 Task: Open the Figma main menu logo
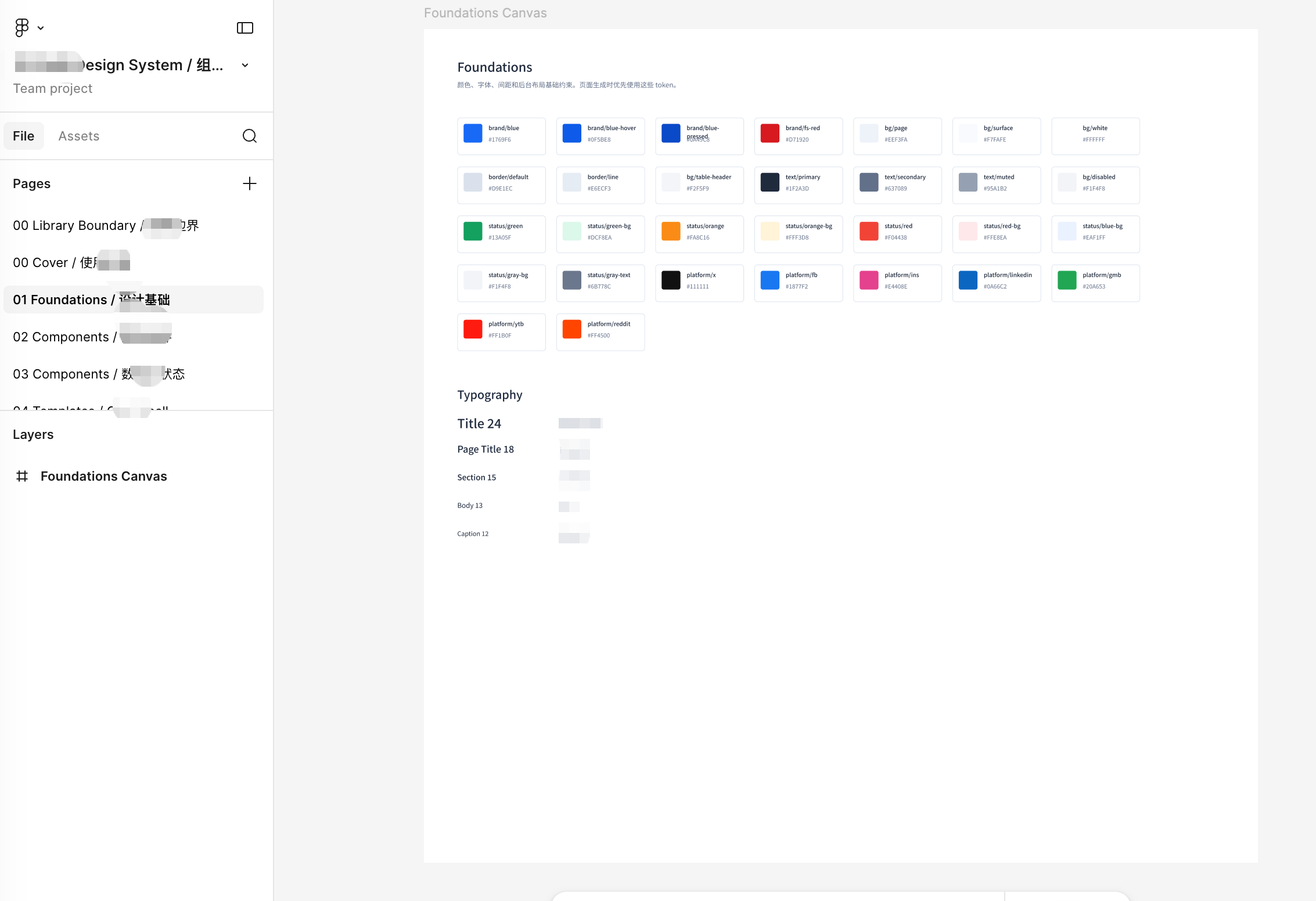pos(21,27)
